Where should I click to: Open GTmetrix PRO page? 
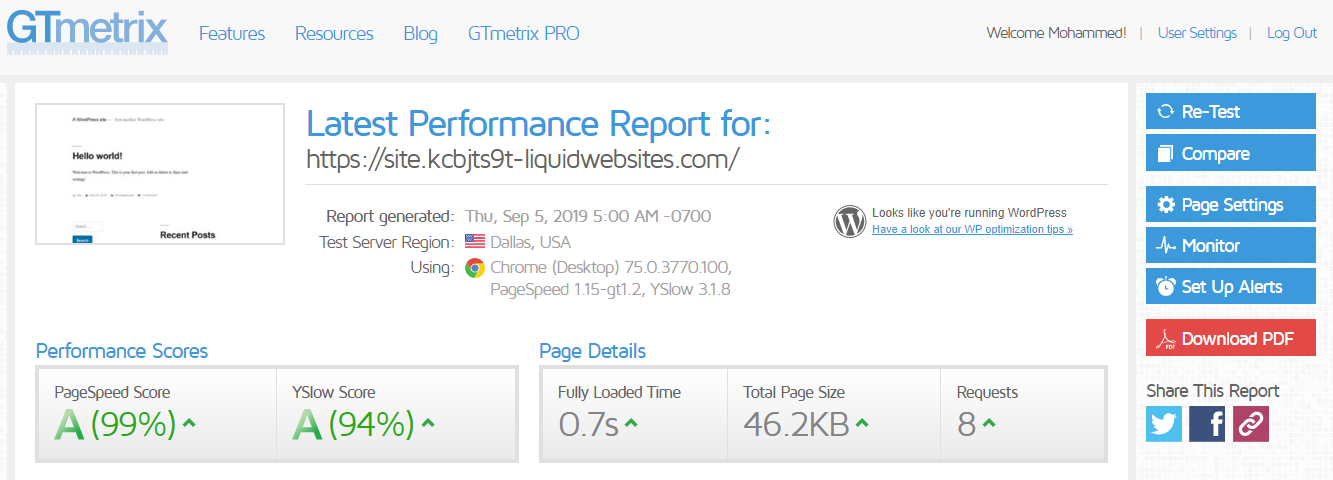pos(524,33)
